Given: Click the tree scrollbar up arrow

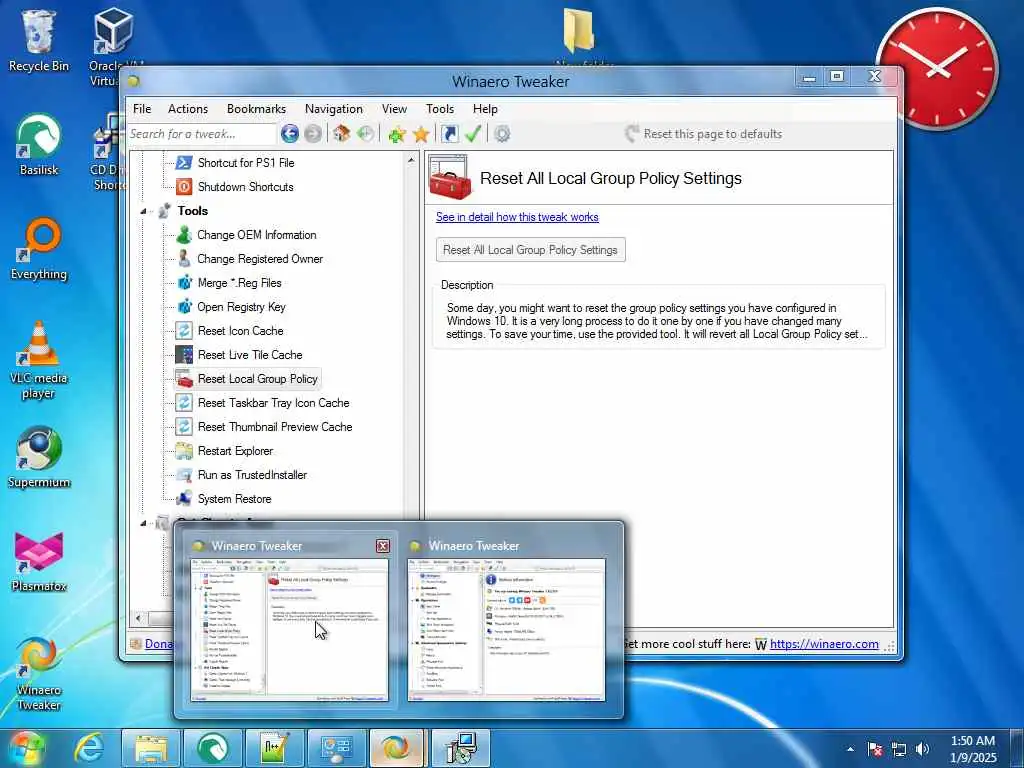Looking at the screenshot, I should pos(411,160).
